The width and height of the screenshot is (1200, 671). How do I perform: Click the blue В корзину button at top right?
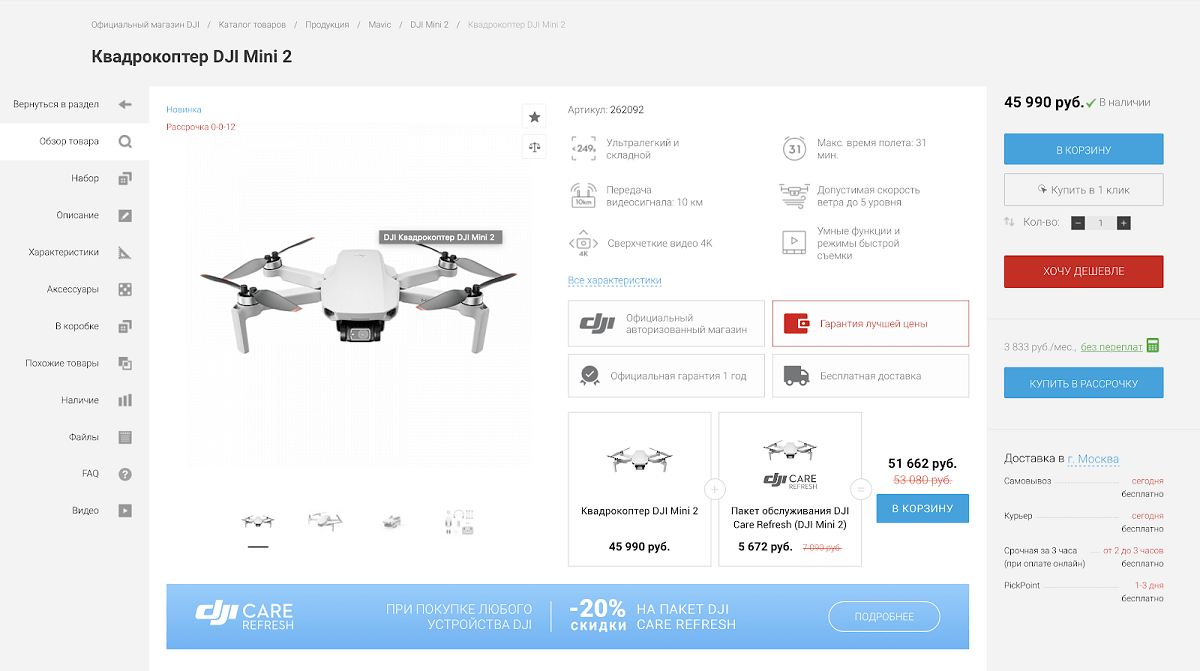tap(1084, 150)
